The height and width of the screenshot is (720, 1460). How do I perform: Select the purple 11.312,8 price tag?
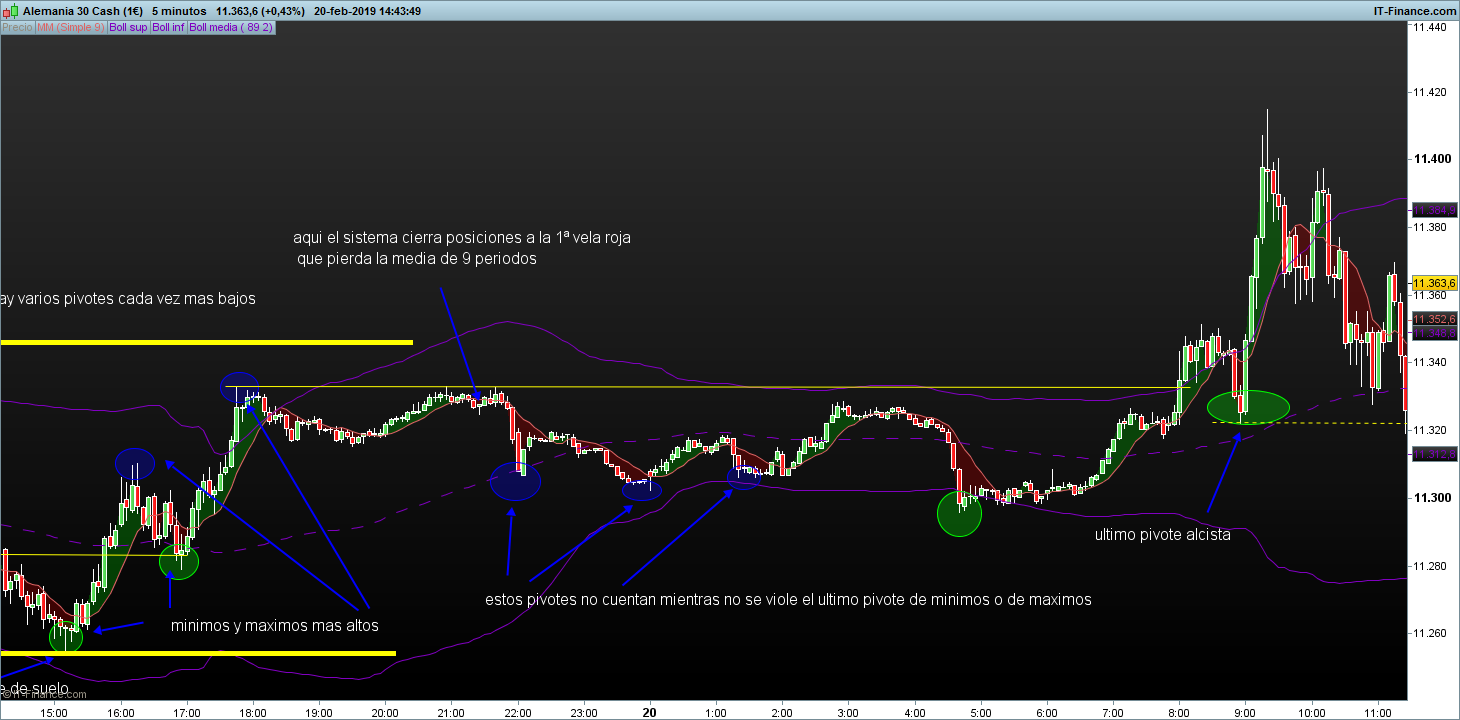pos(1434,455)
